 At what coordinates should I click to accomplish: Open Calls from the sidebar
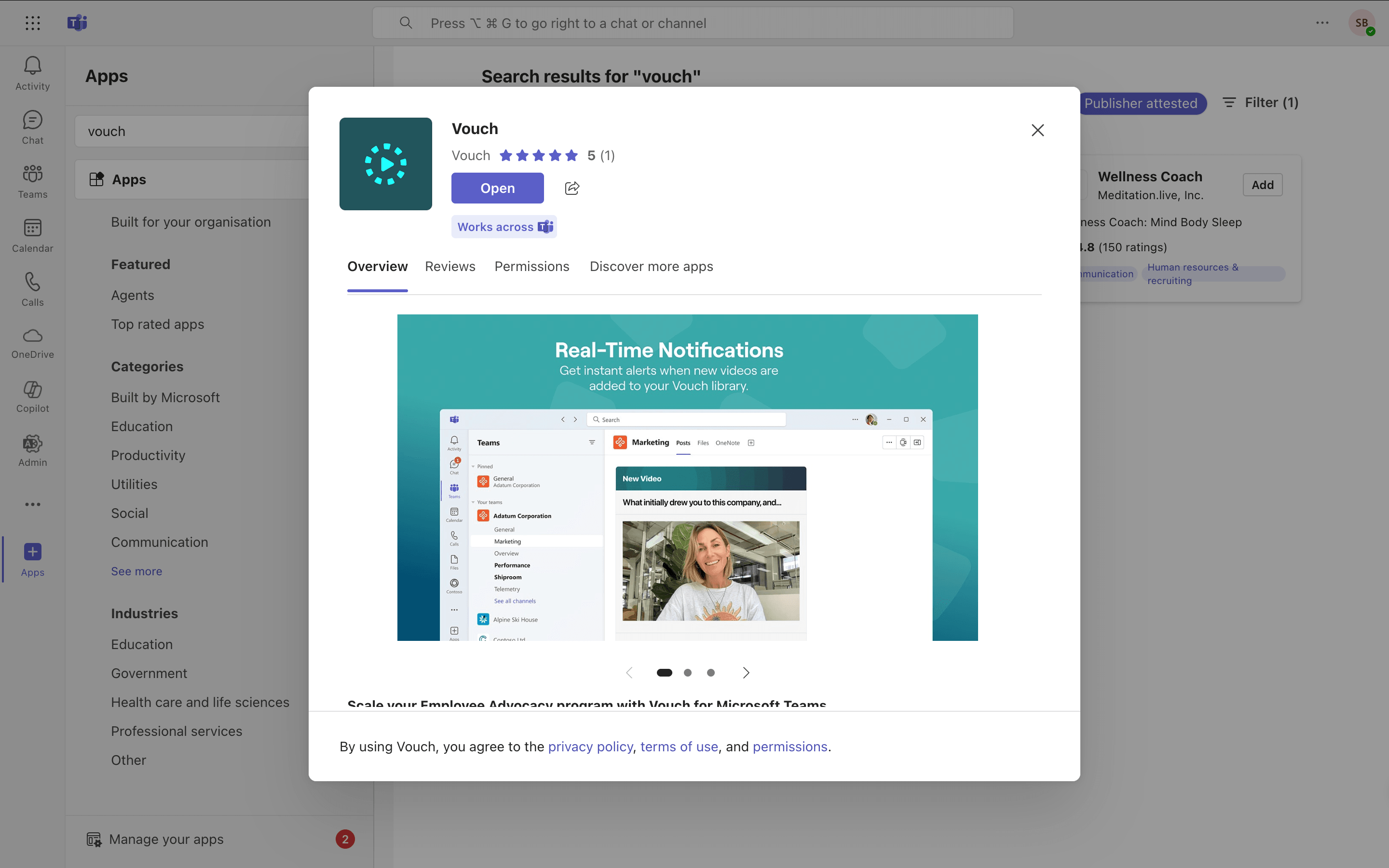pos(33,289)
